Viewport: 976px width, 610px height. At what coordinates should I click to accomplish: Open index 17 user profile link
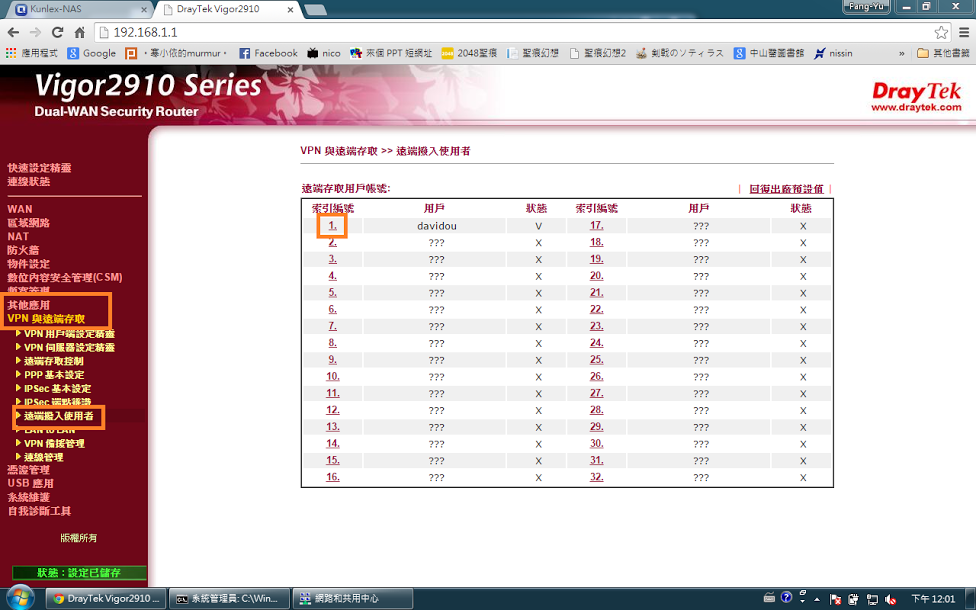pyautogui.click(x=596, y=226)
